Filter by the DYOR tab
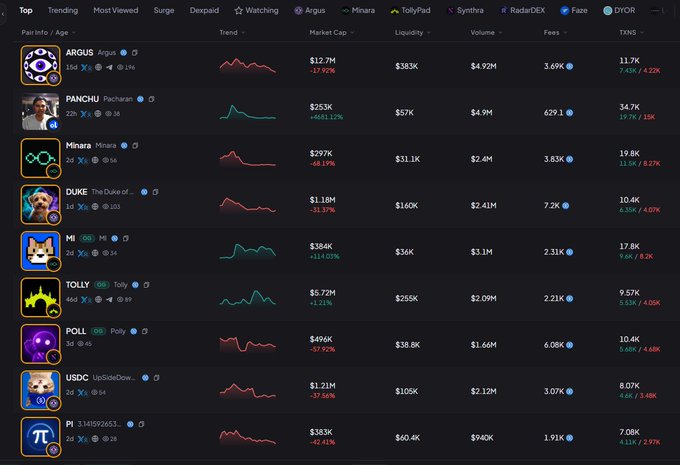Viewport: 680px width, 465px height. click(619, 10)
